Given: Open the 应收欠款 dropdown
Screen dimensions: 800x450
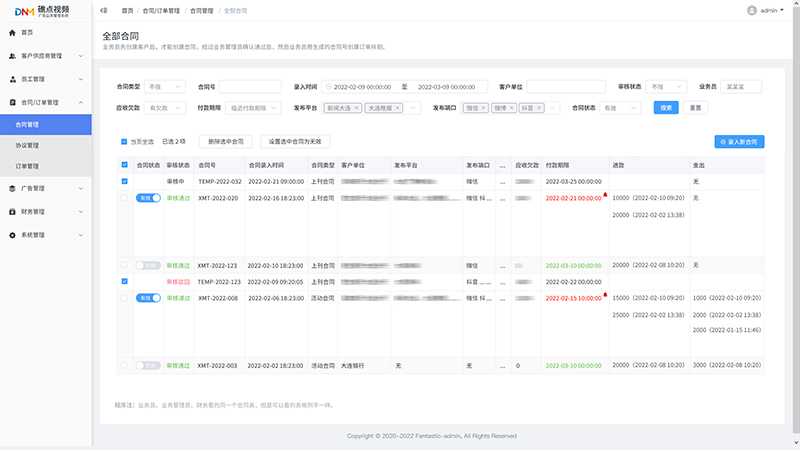Looking at the screenshot, I should (165, 108).
